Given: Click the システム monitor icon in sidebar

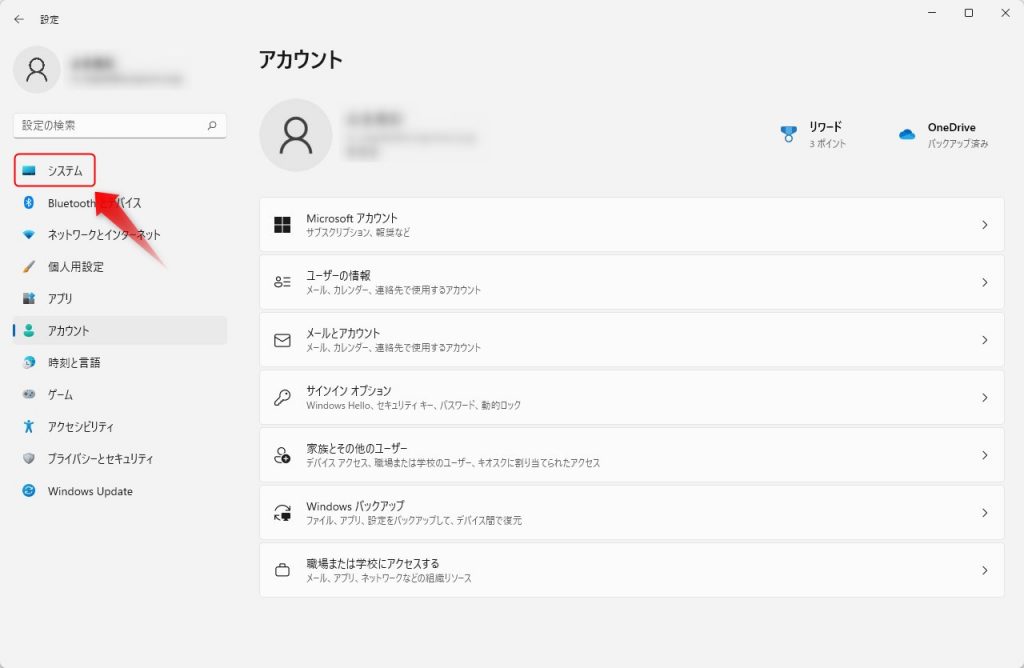Looking at the screenshot, I should pos(29,170).
